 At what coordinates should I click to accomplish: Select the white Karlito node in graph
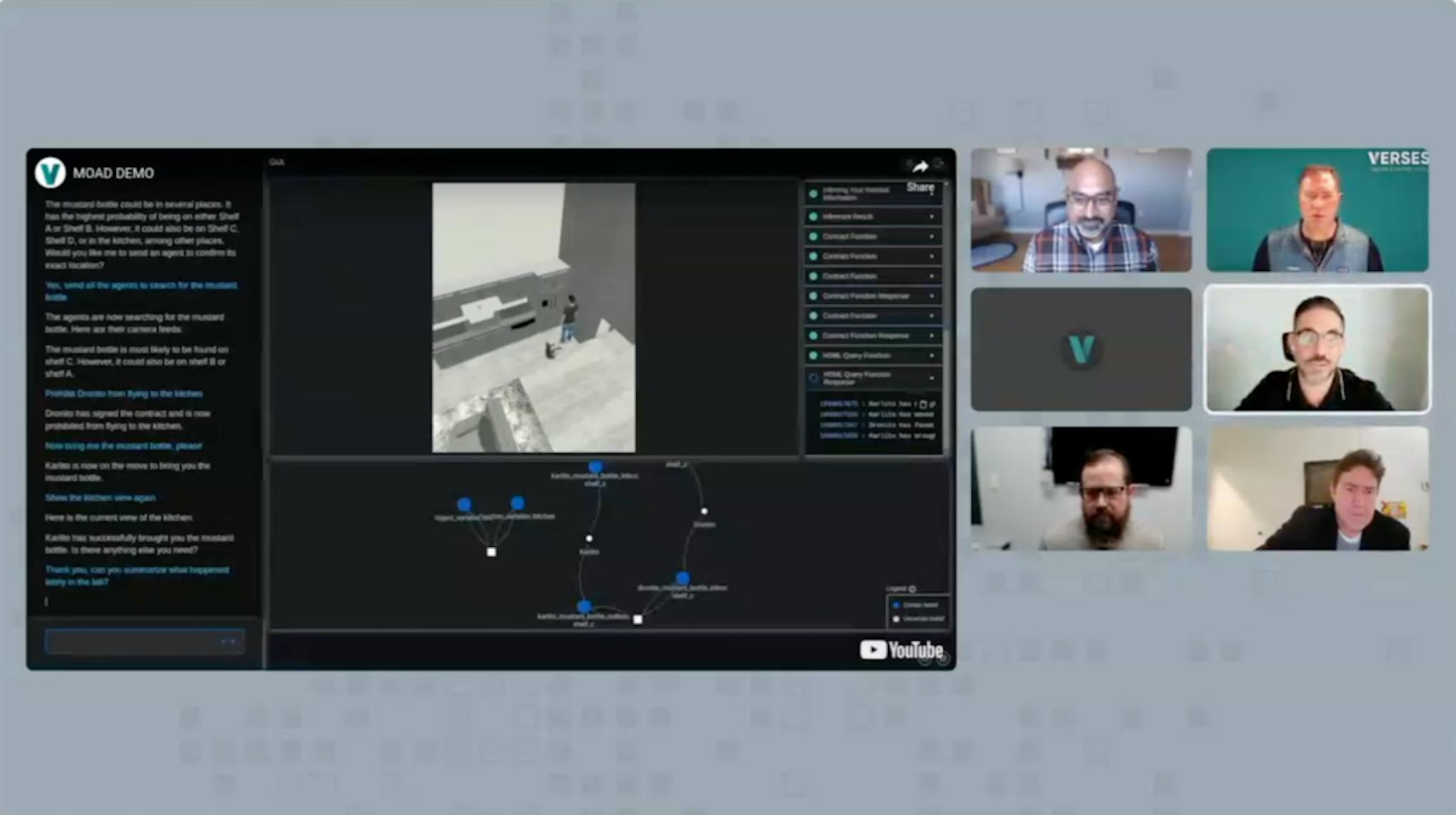pyautogui.click(x=589, y=538)
